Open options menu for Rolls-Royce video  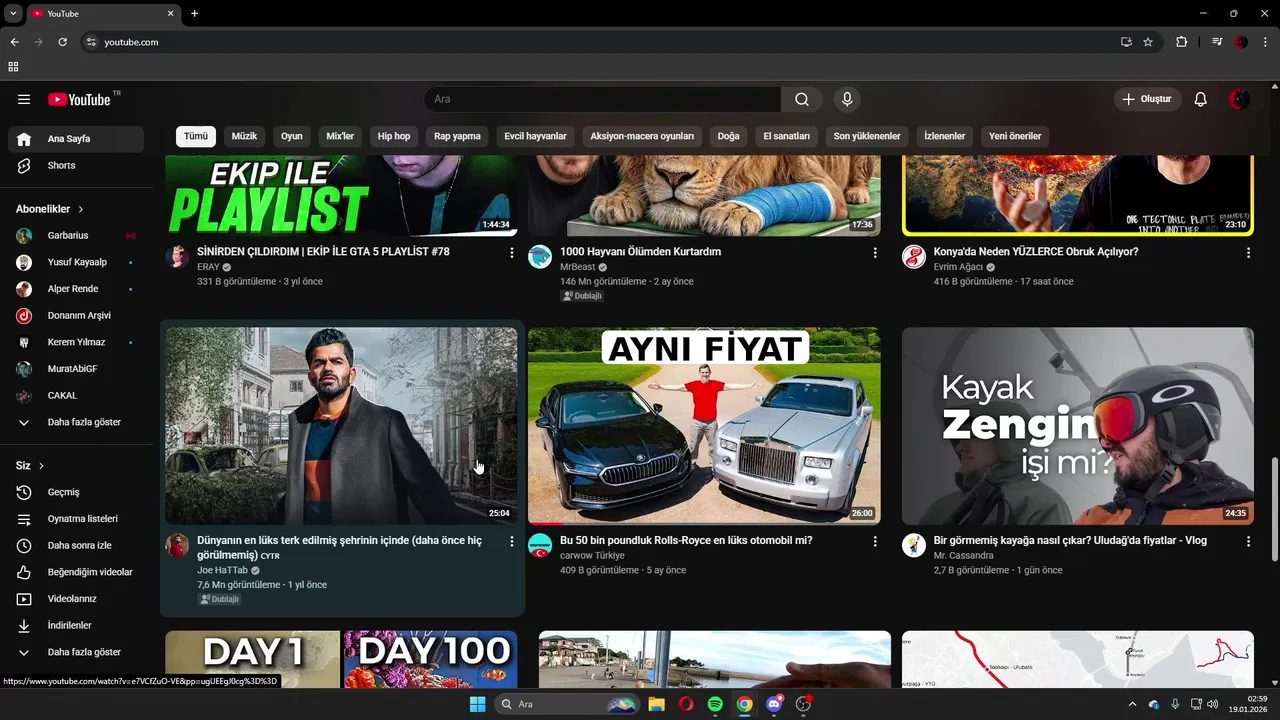pos(875,542)
